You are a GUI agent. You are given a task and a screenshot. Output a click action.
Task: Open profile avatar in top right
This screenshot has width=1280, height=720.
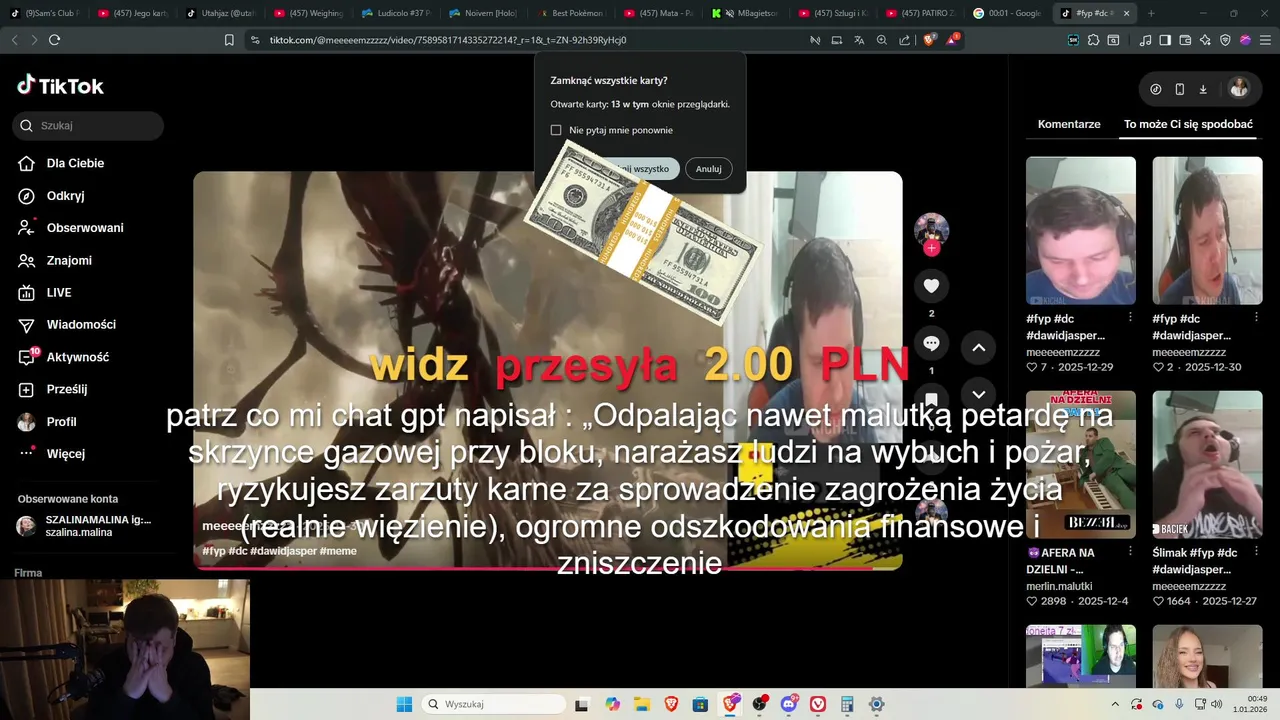(x=1239, y=88)
